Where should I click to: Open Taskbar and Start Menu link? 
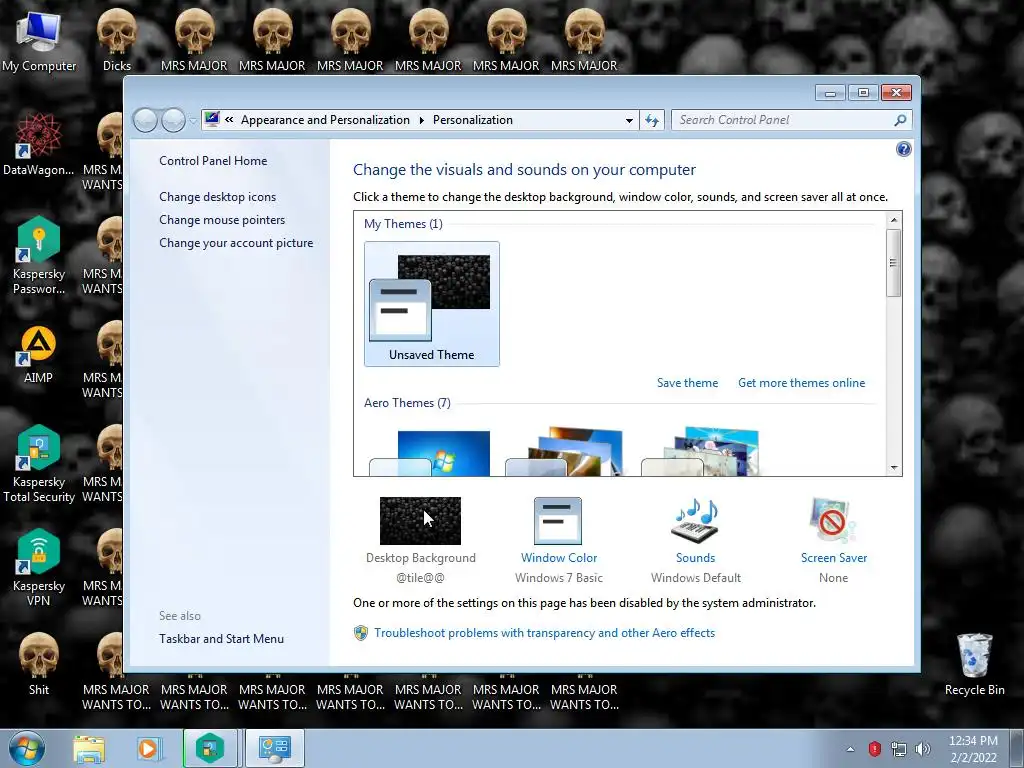[x=221, y=639]
